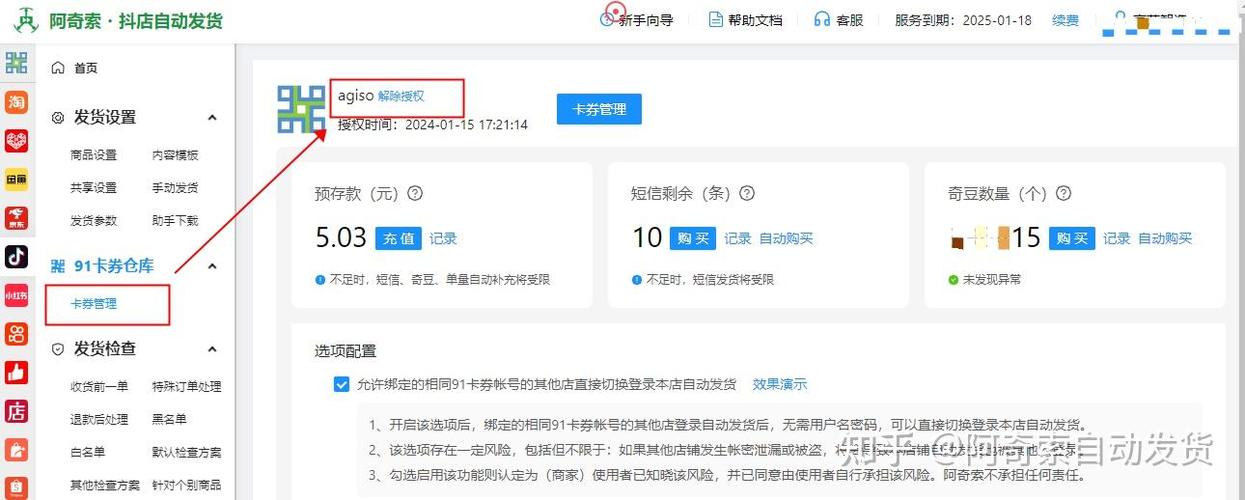Open 特殊订单处理 menu item
This screenshot has width=1245, height=500.
pyautogui.click(x=187, y=387)
